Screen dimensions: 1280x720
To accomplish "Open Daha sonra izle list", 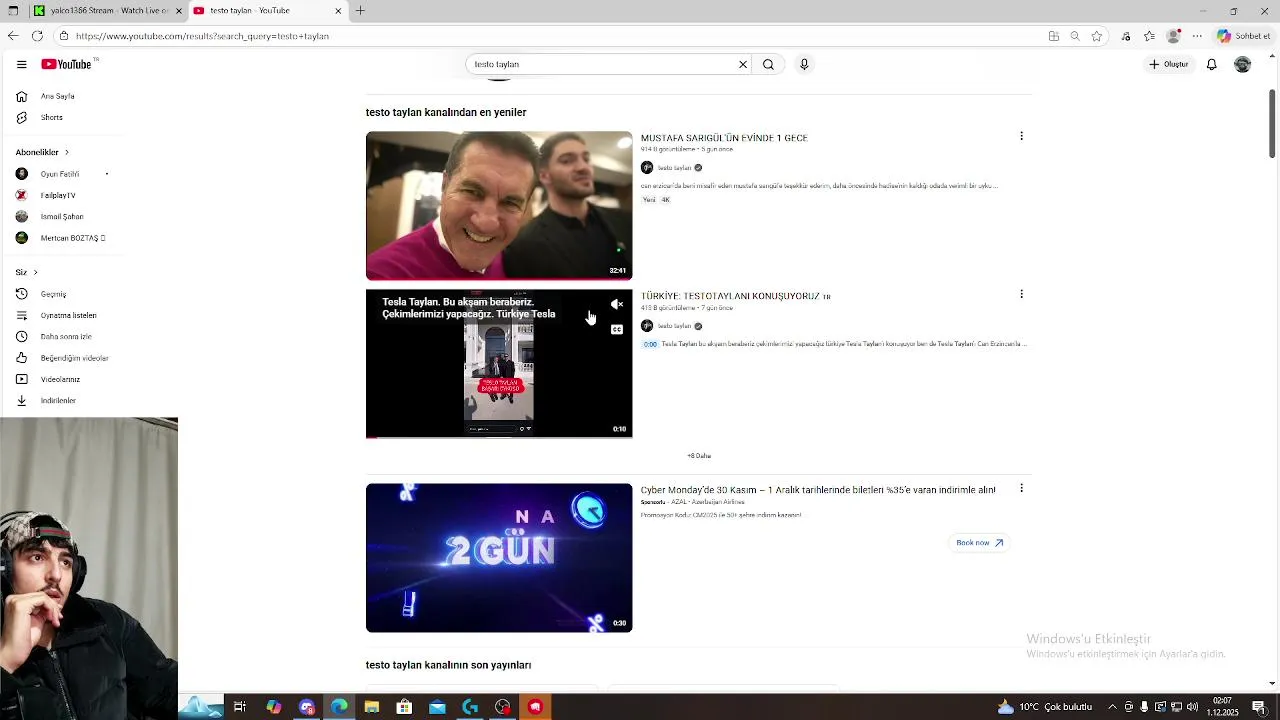I will click(x=66, y=336).
